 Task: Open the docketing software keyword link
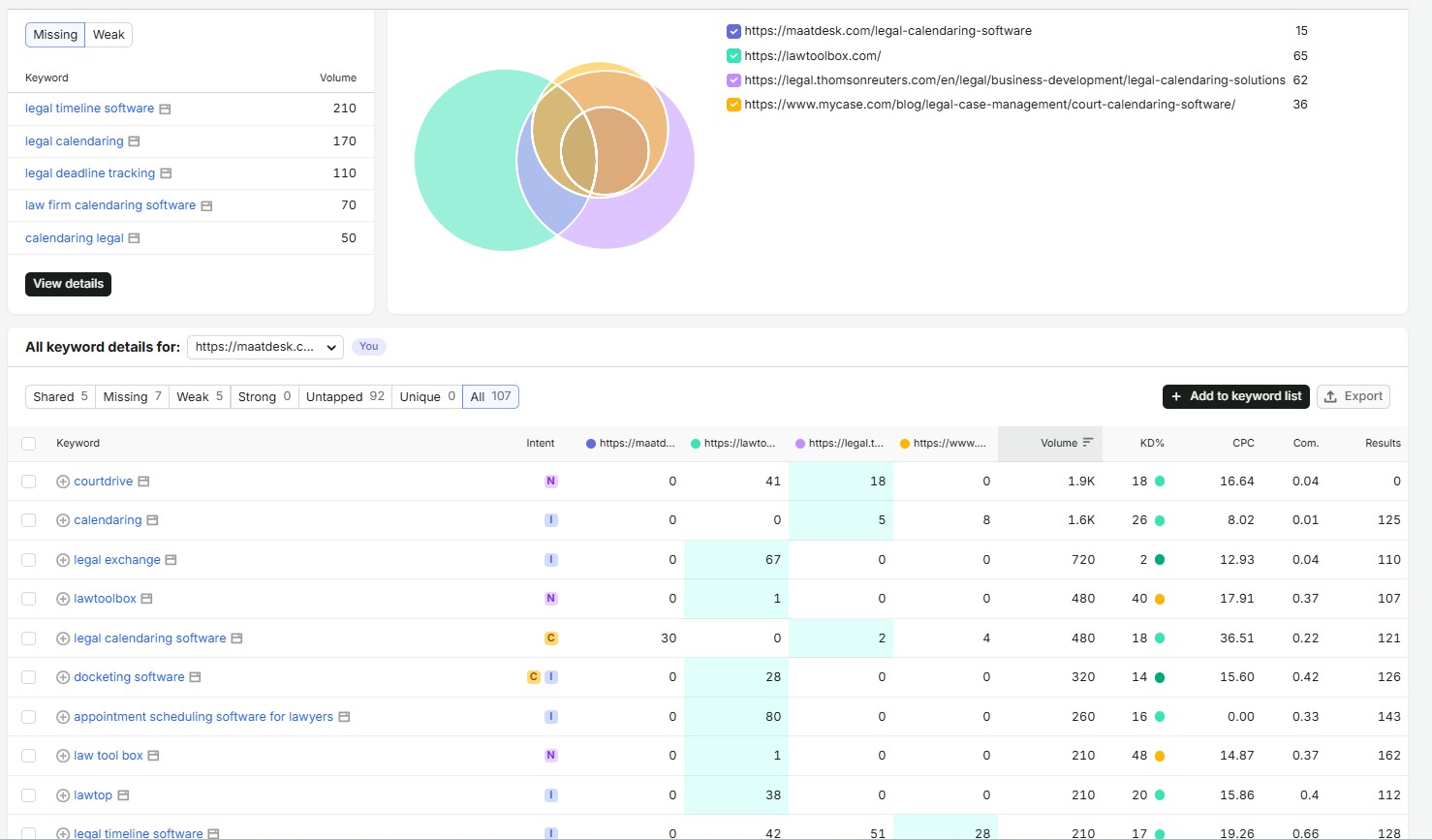(129, 677)
